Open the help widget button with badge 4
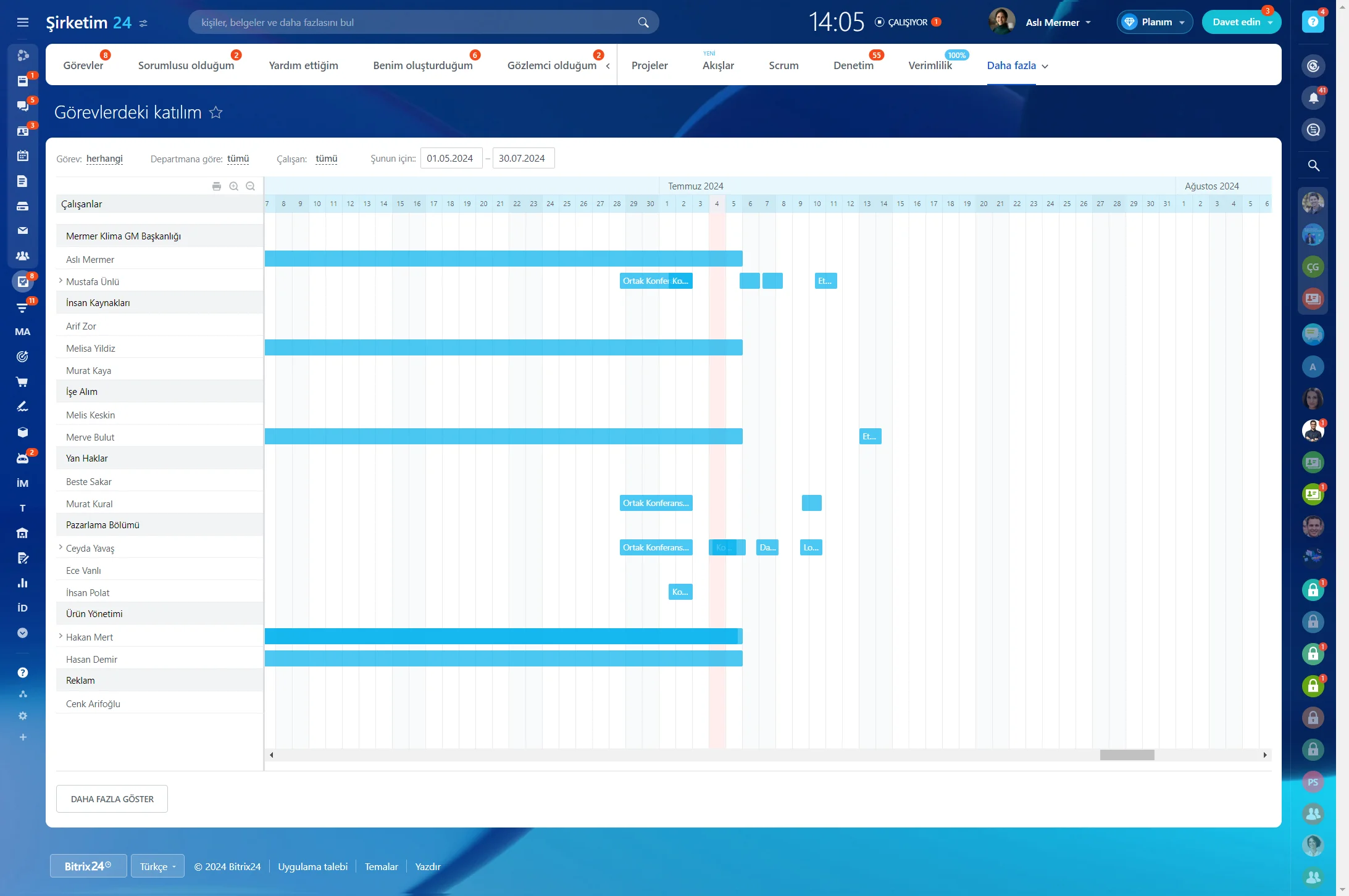The width and height of the screenshot is (1349, 896). [1313, 22]
